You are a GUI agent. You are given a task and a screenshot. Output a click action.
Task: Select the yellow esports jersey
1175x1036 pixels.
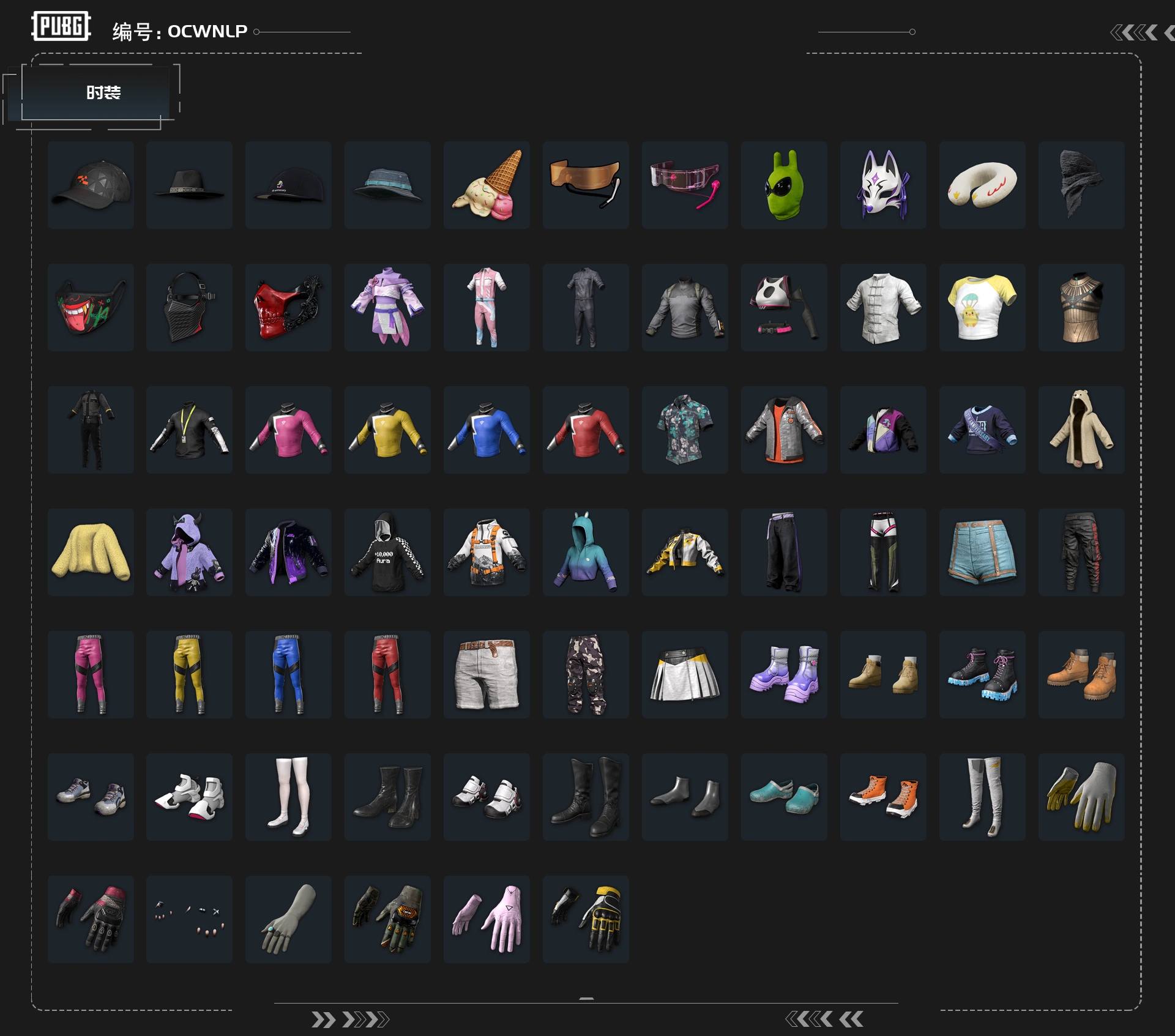point(387,430)
